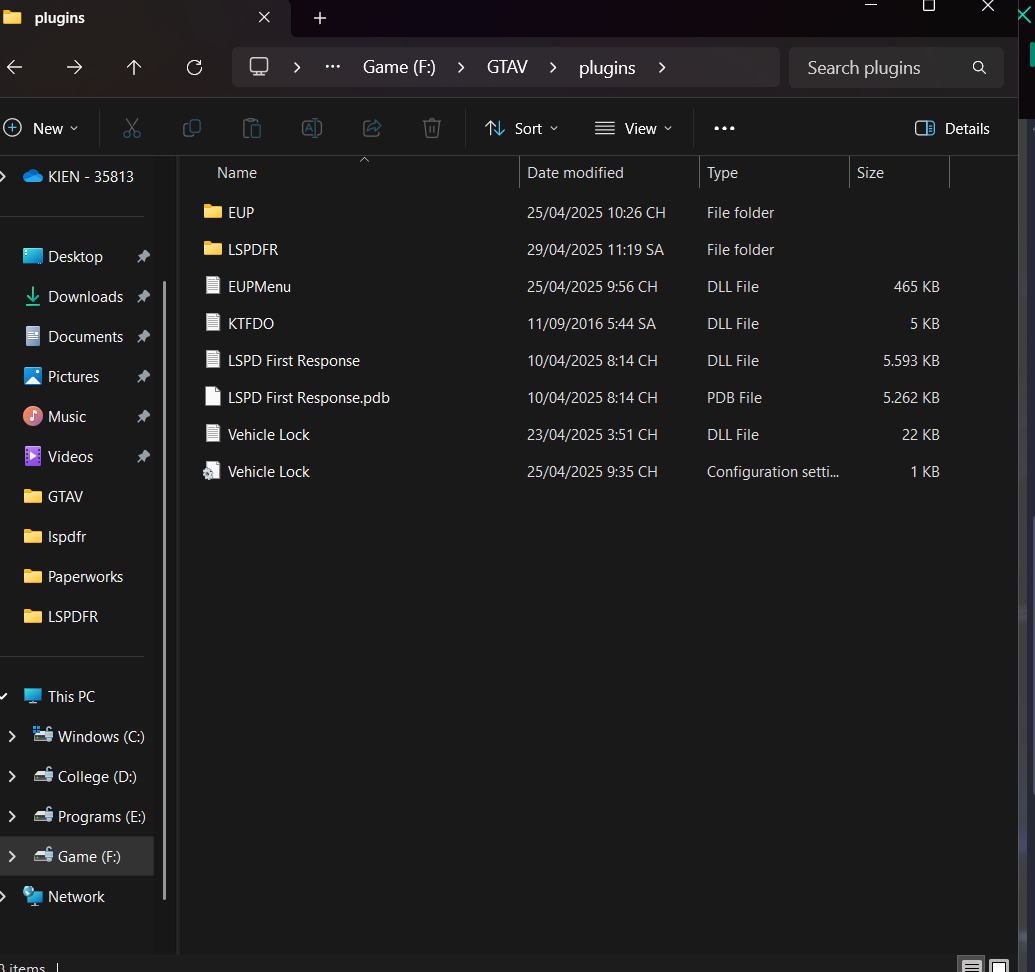Click the Share icon in toolbar
Viewport: 1035px width, 972px height.
point(372,128)
